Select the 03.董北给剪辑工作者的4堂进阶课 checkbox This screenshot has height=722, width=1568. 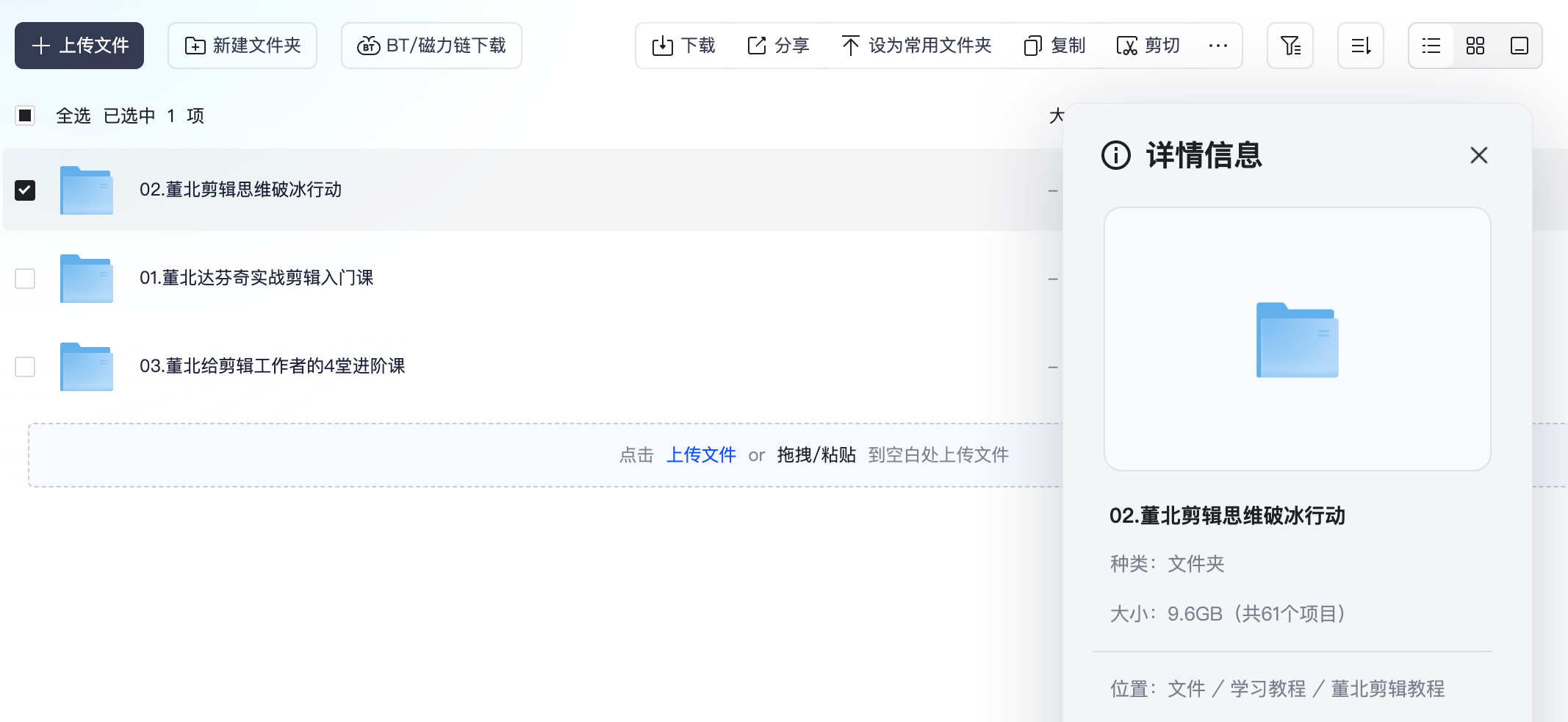coord(25,367)
